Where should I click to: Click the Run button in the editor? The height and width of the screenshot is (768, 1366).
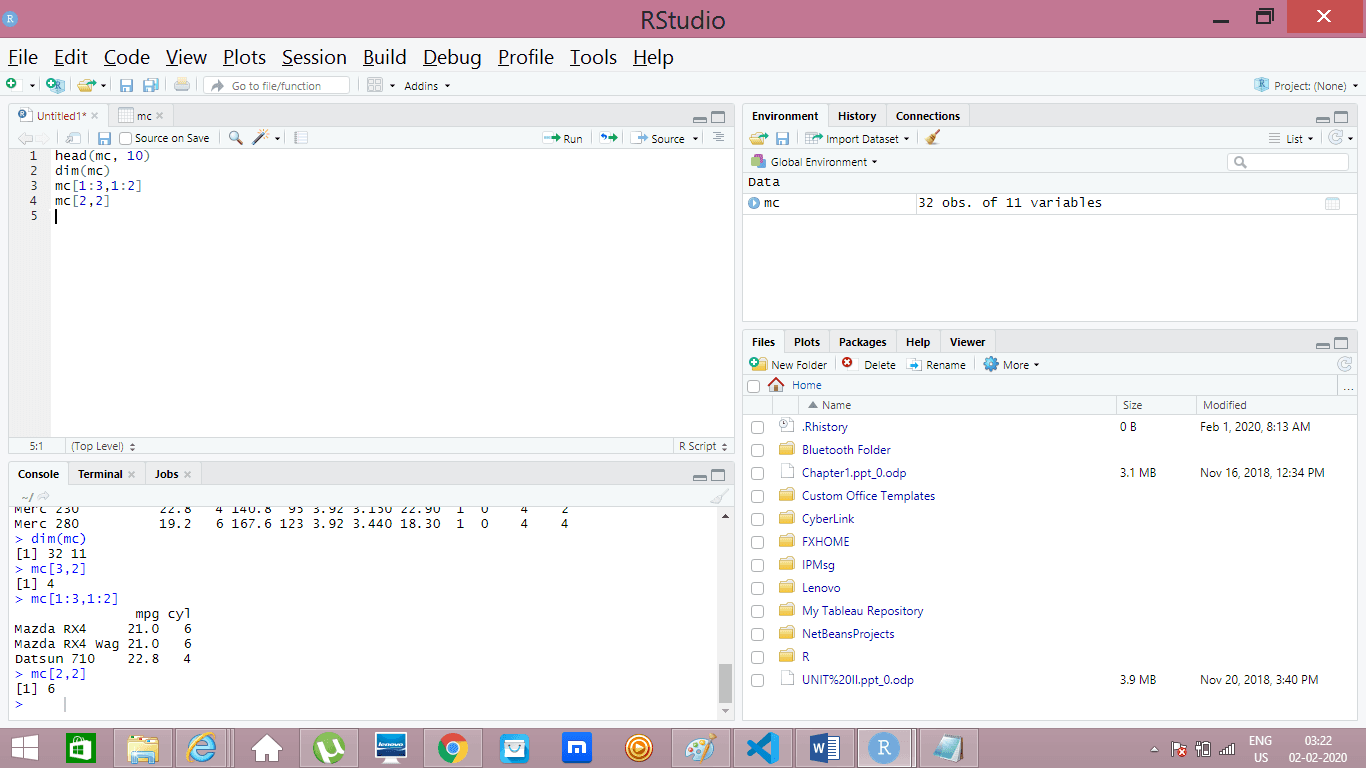tap(563, 139)
